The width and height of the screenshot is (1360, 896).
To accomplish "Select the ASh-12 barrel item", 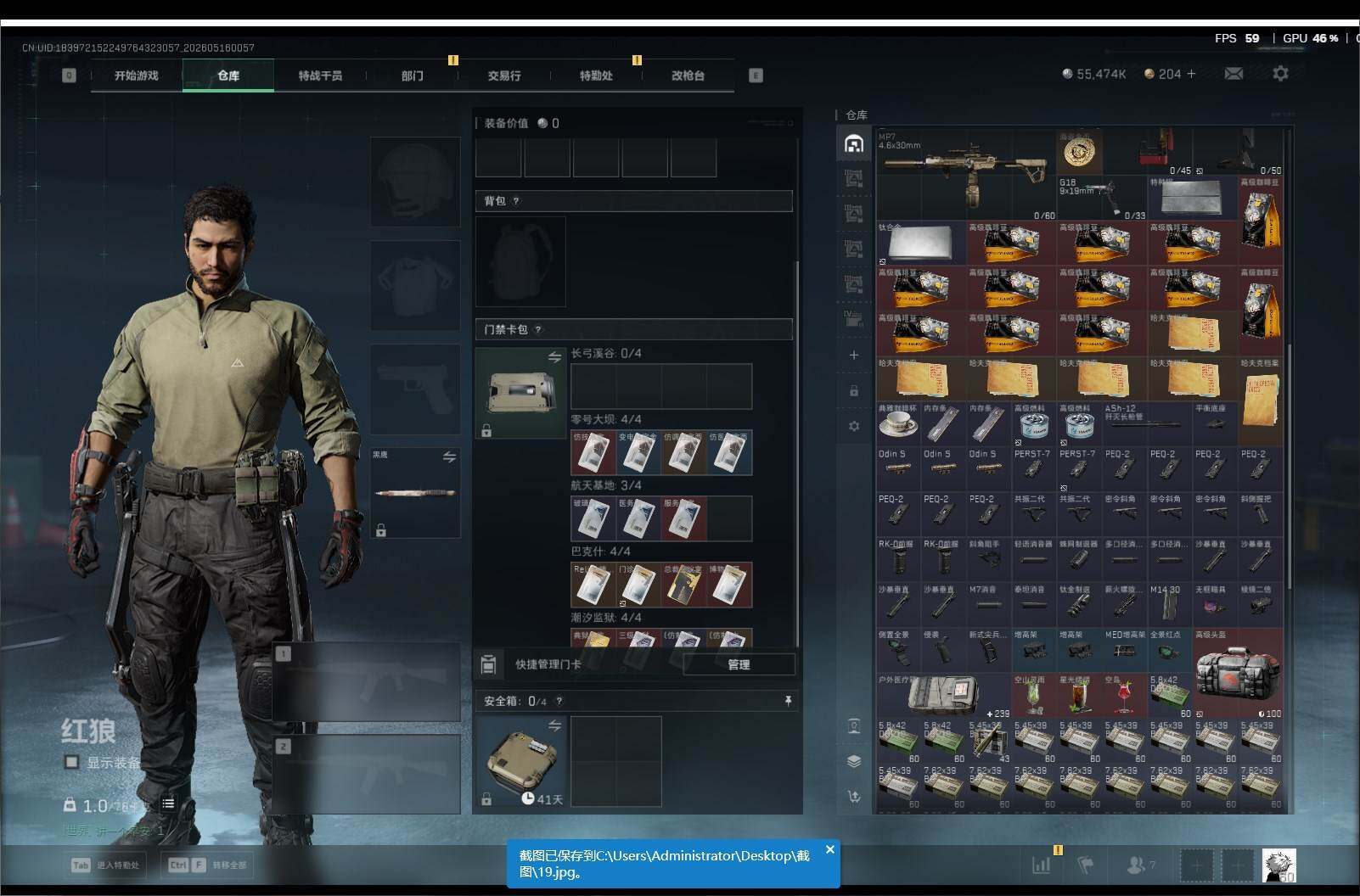I will click(1146, 424).
